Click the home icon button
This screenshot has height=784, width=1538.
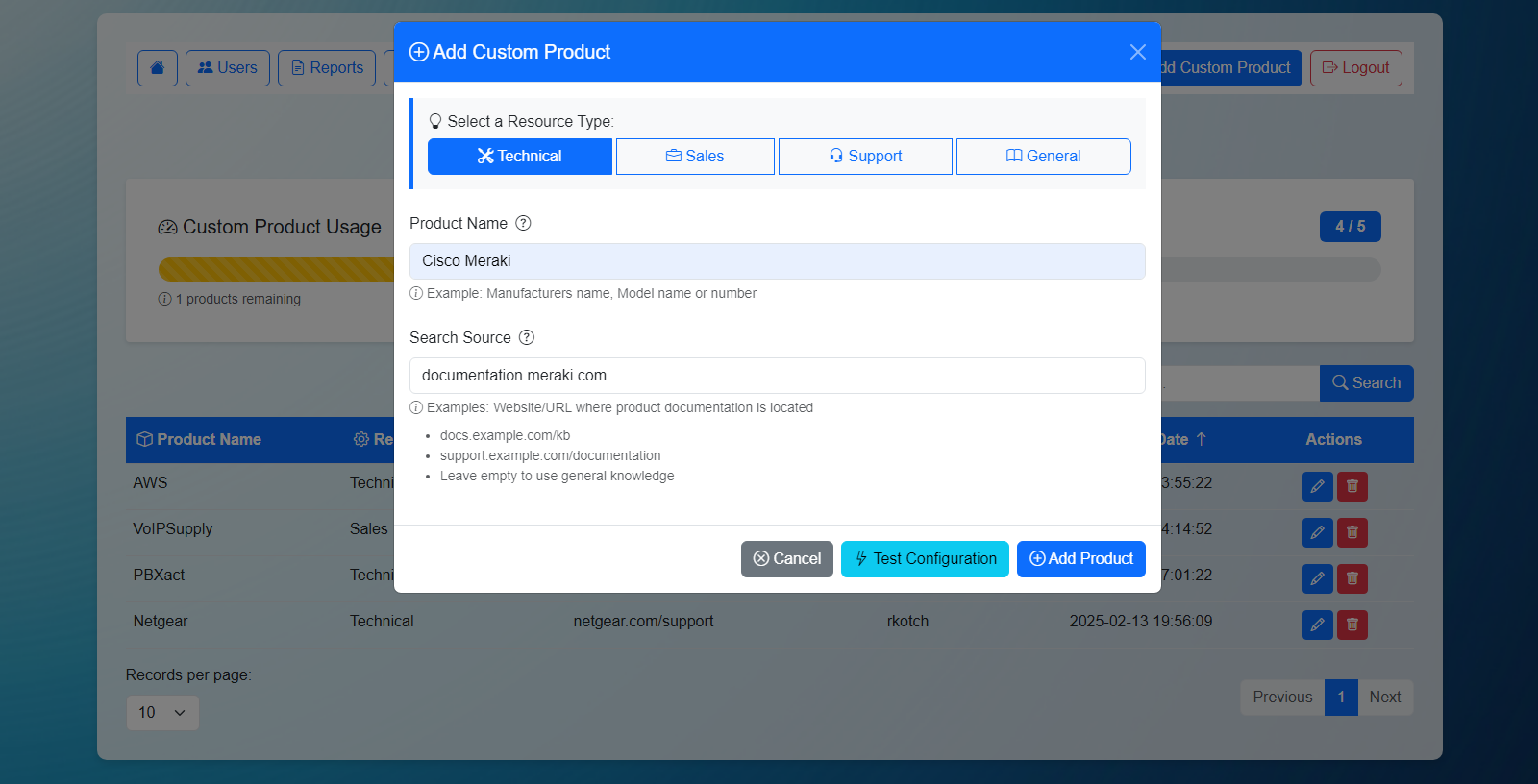click(158, 68)
